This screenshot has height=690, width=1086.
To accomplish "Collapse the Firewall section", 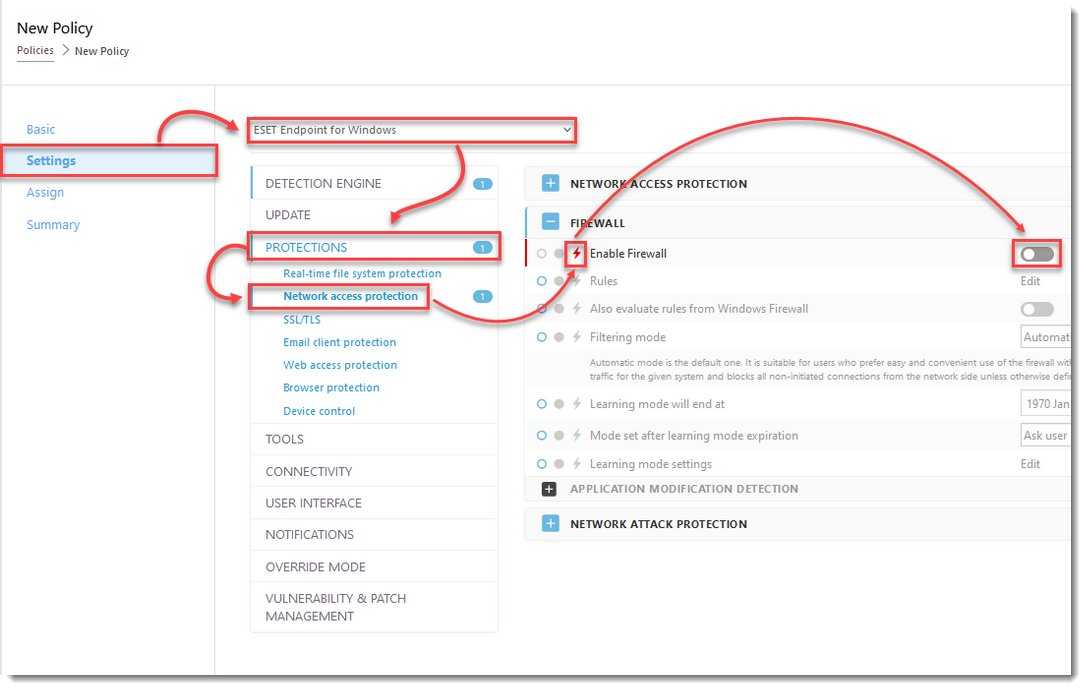I will tap(550, 222).
